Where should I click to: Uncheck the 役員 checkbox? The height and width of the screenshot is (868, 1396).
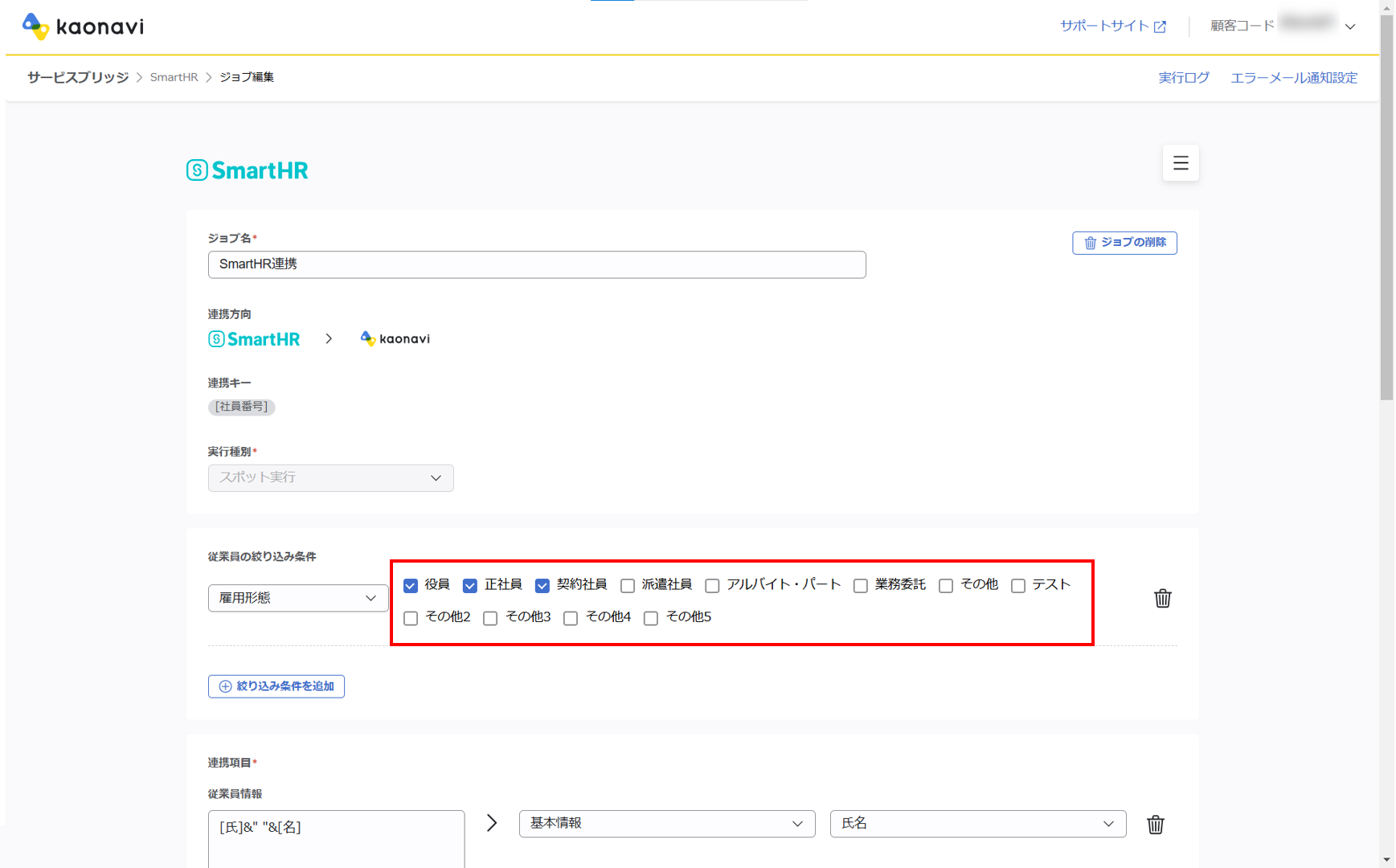click(411, 586)
